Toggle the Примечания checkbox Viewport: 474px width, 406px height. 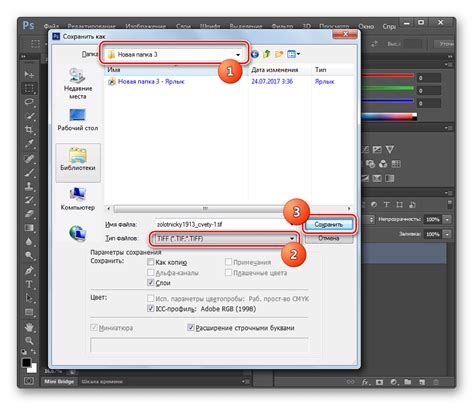coord(229,262)
